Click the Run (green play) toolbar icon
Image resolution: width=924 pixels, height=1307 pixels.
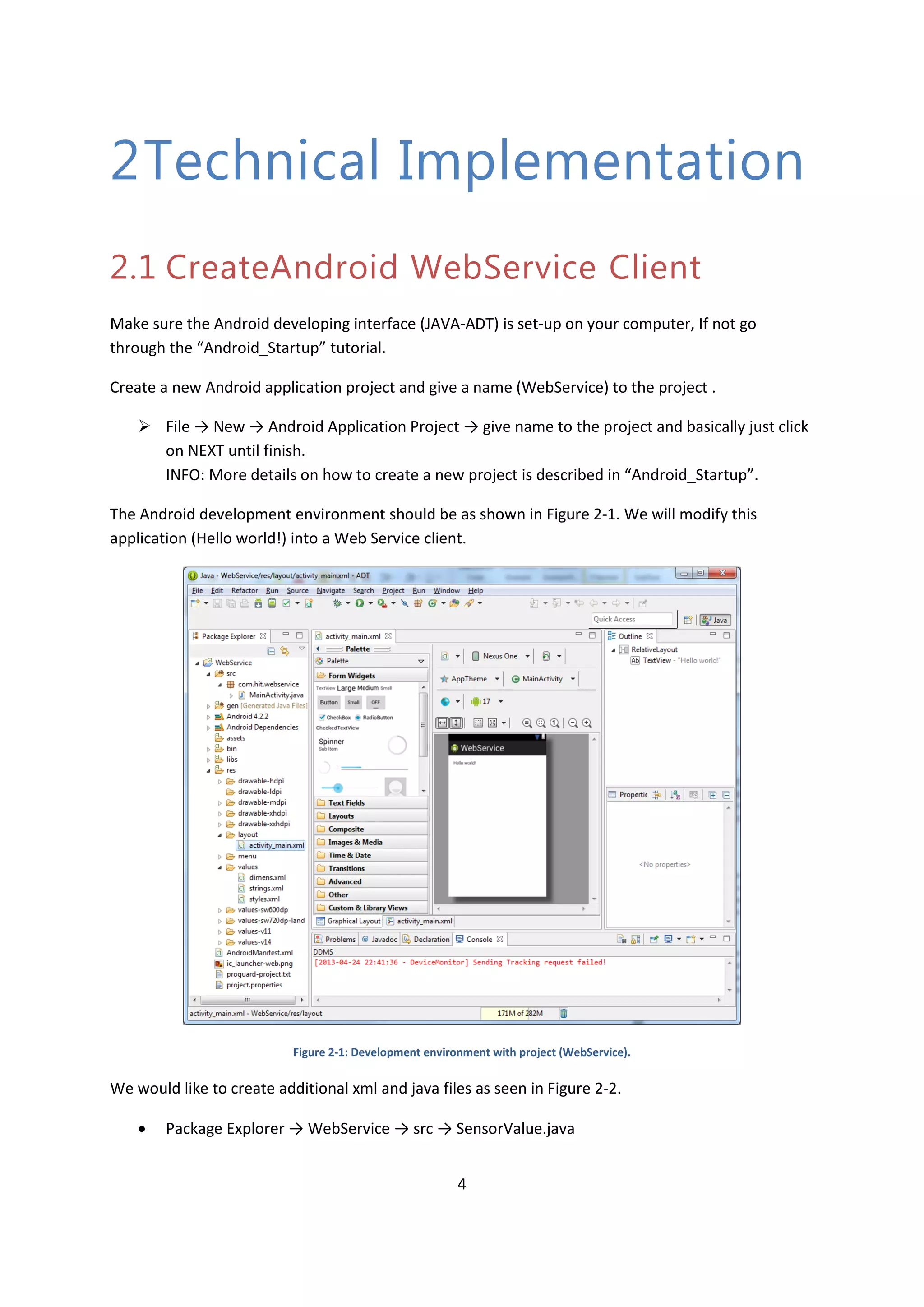click(x=360, y=603)
